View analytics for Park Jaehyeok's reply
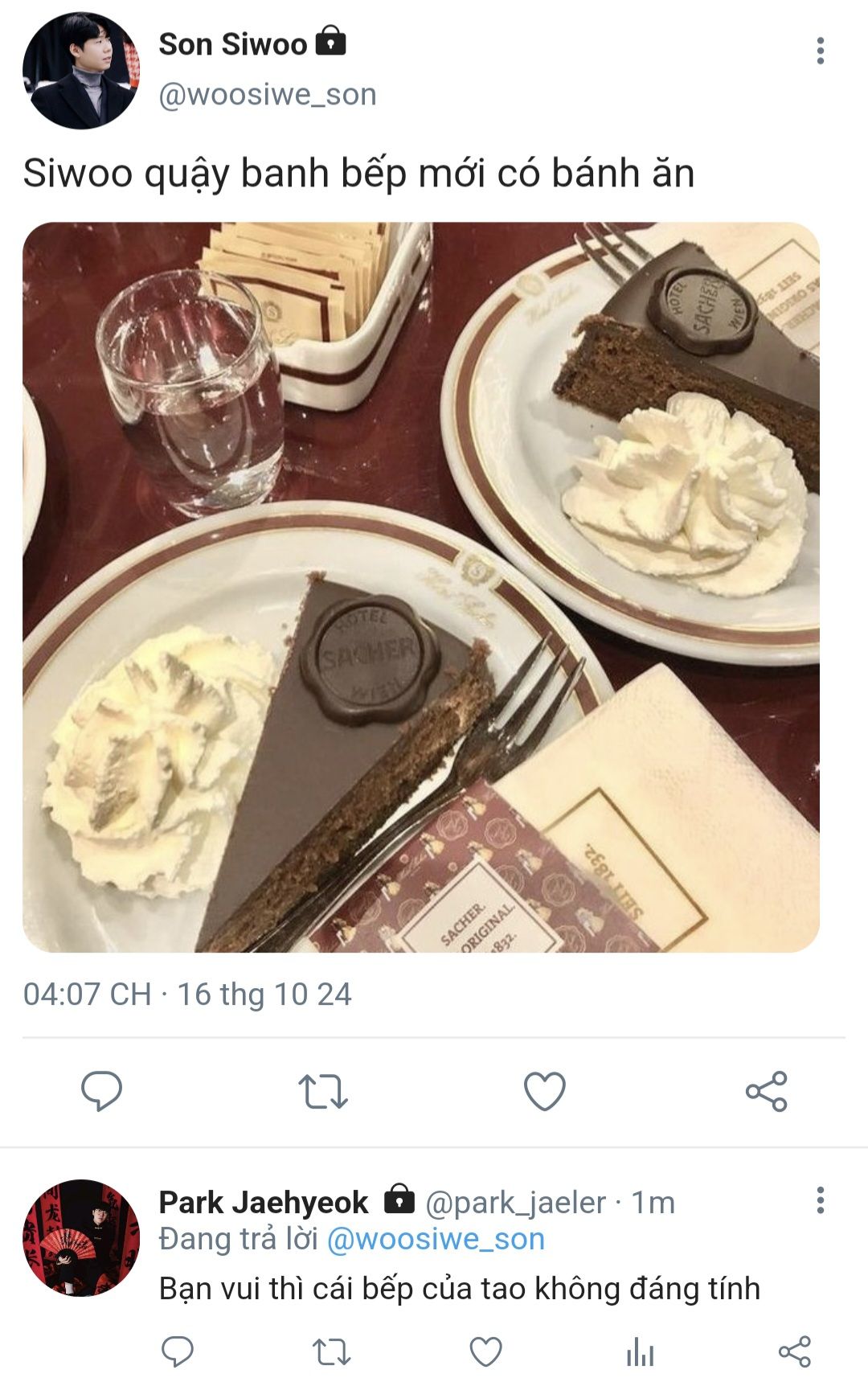 click(641, 1351)
